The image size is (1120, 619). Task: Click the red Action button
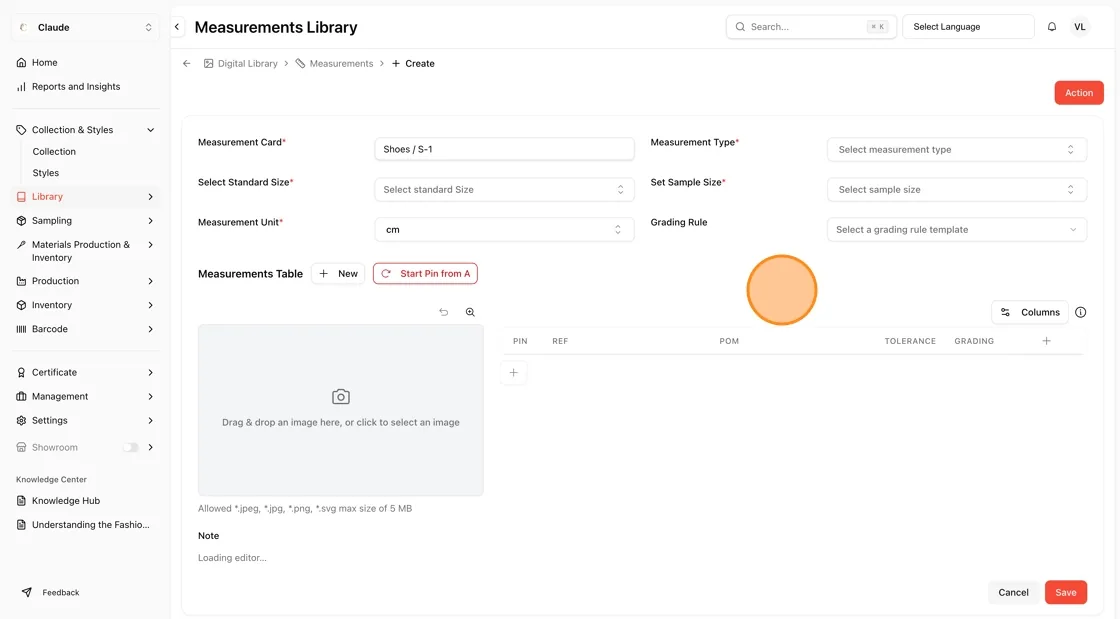[x=1079, y=93]
